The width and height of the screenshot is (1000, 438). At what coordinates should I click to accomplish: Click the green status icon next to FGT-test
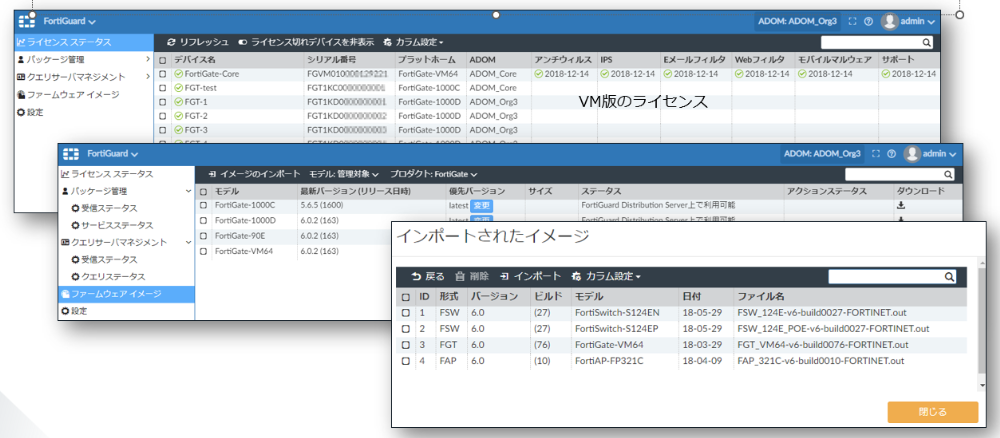(x=179, y=88)
